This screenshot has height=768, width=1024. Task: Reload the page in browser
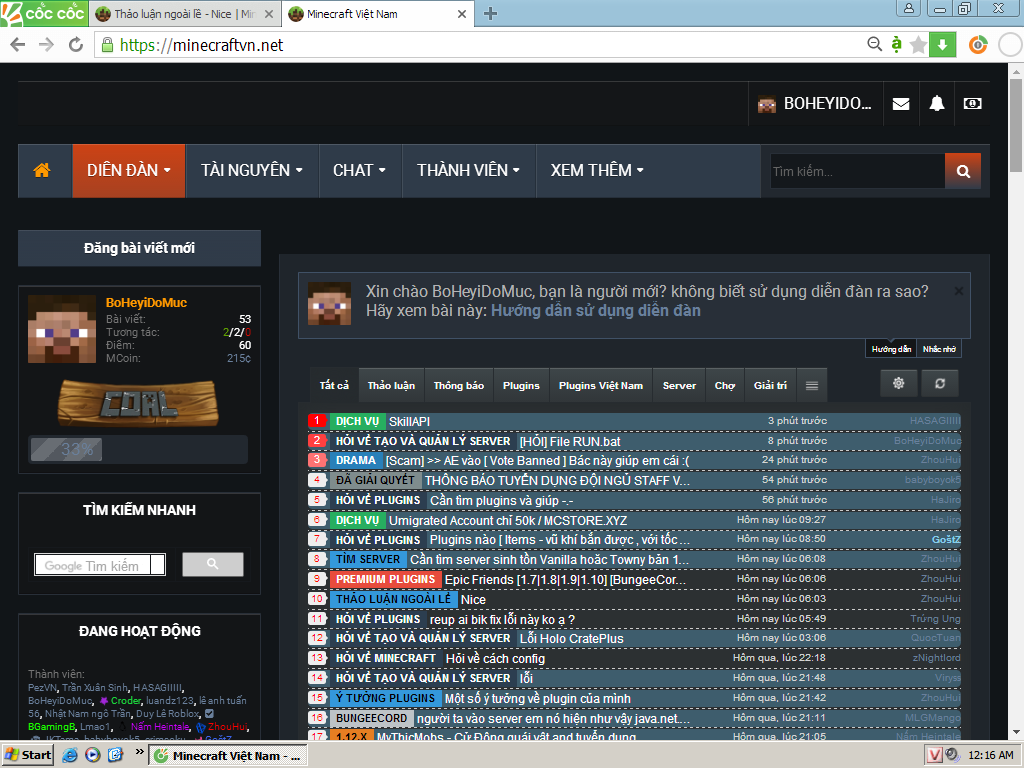(x=76, y=45)
